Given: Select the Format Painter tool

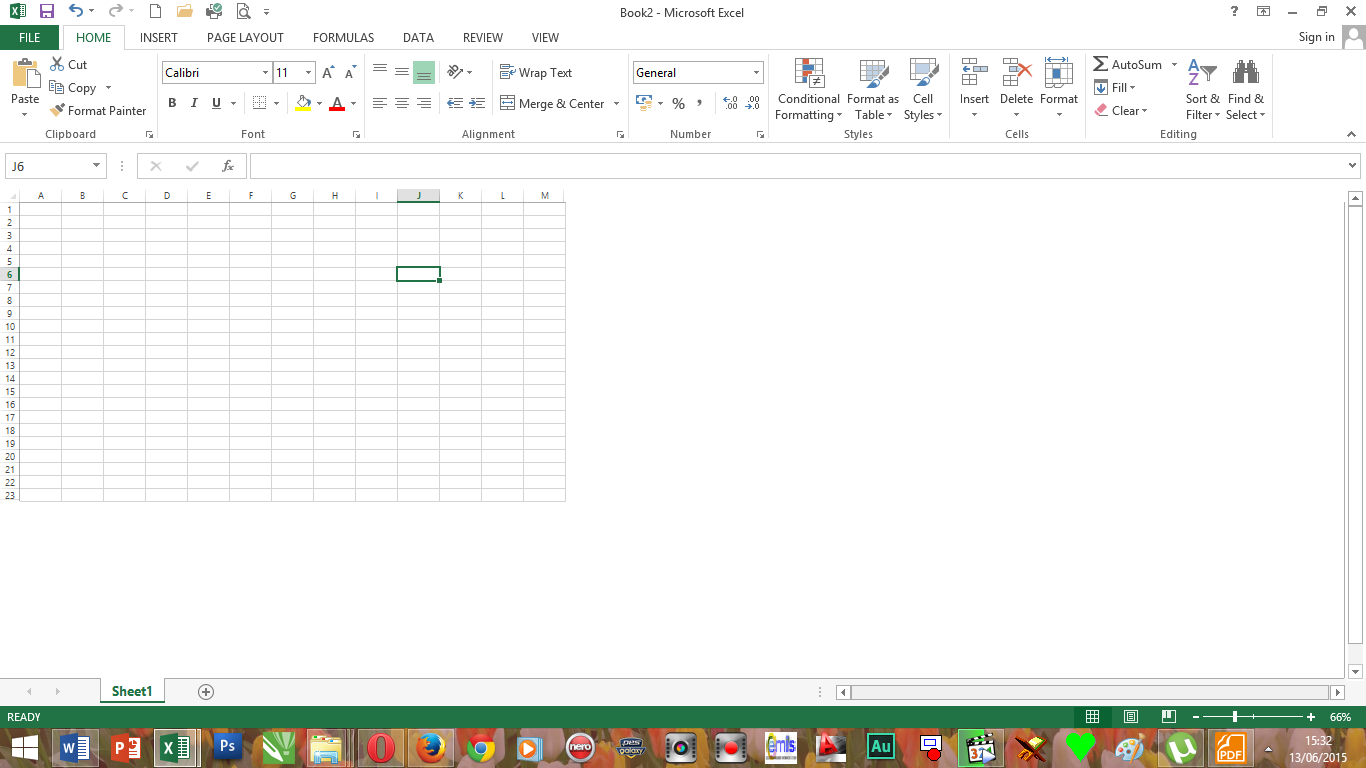Looking at the screenshot, I should point(97,110).
